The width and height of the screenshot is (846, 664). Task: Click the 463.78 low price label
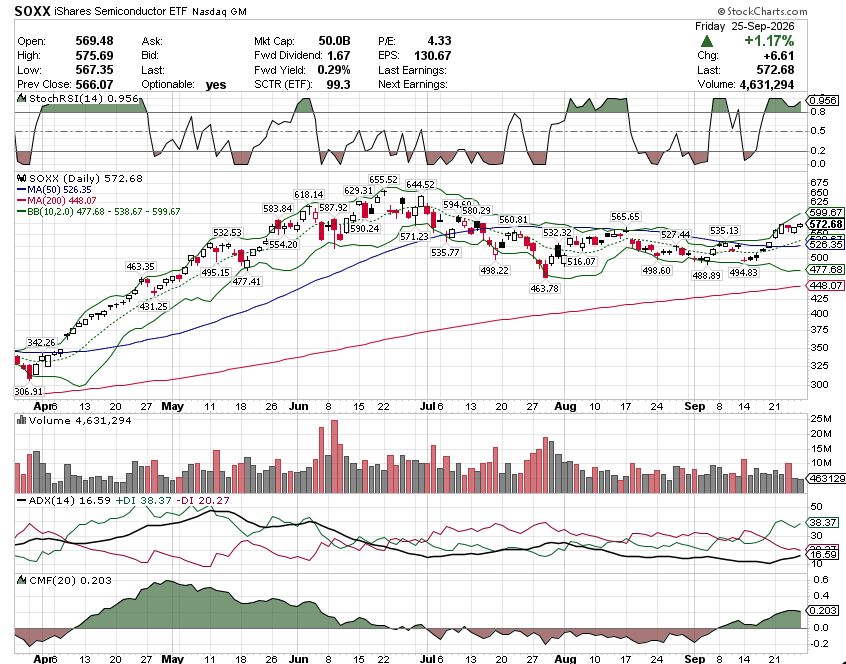[544, 289]
